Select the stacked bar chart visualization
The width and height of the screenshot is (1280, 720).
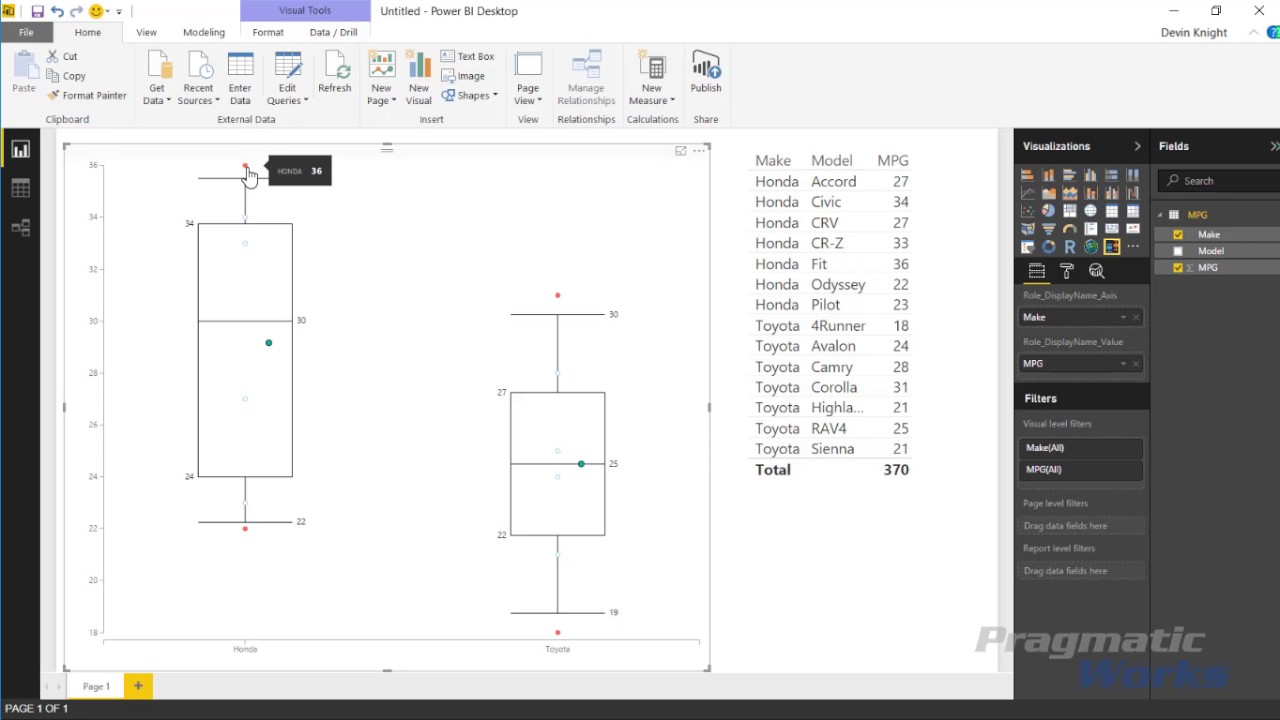pos(1027,175)
